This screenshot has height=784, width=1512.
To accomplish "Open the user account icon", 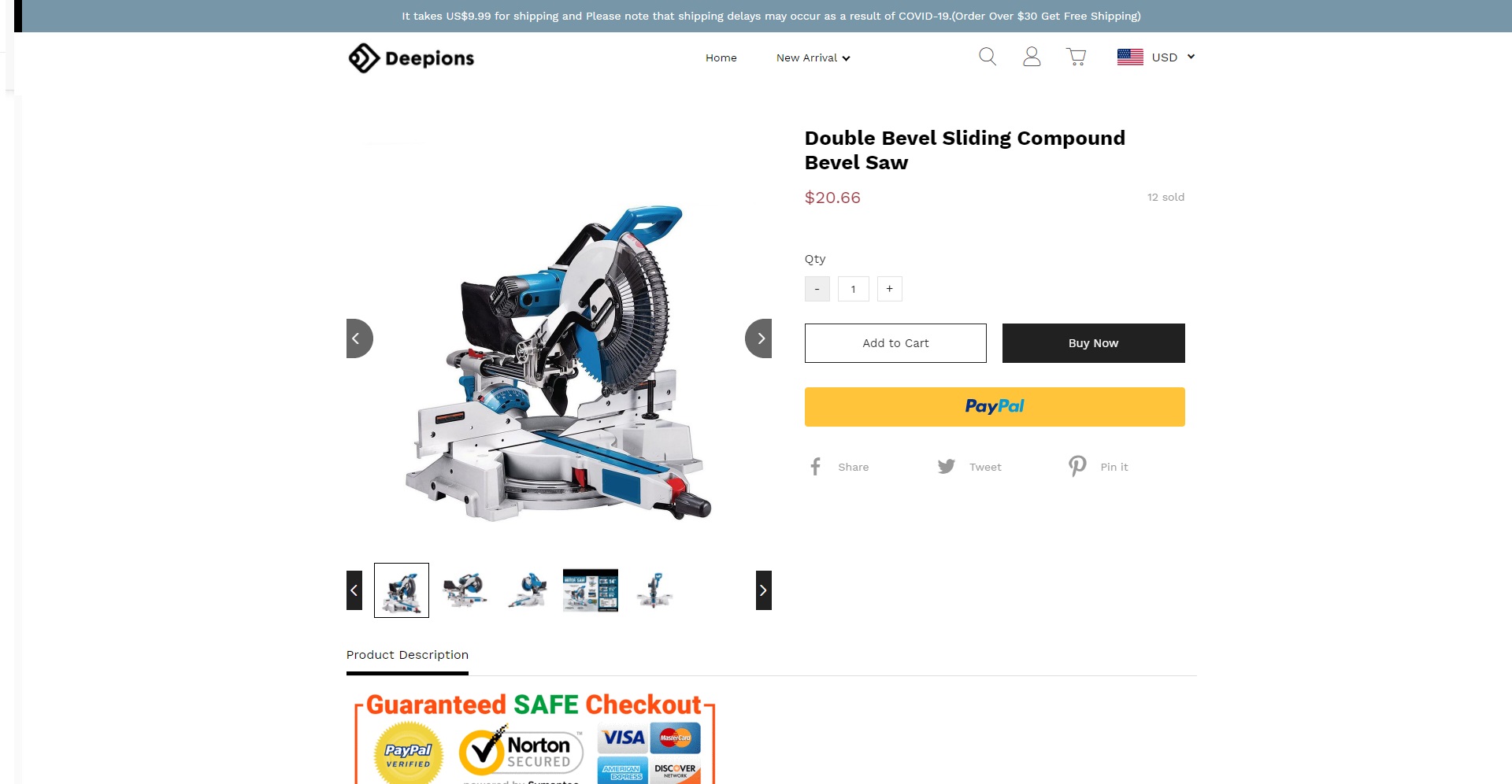I will coord(1032,57).
